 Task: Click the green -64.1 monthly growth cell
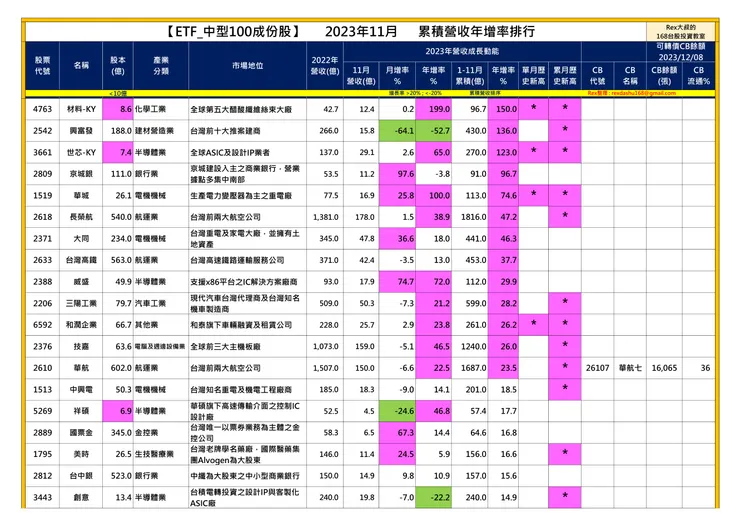tap(397, 131)
